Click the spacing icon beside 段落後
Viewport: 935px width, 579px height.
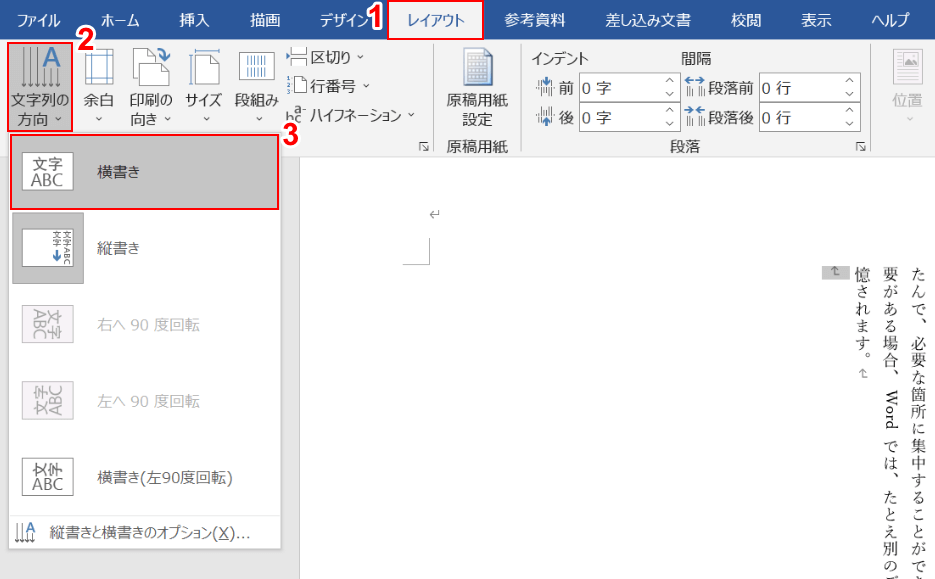[x=695, y=117]
